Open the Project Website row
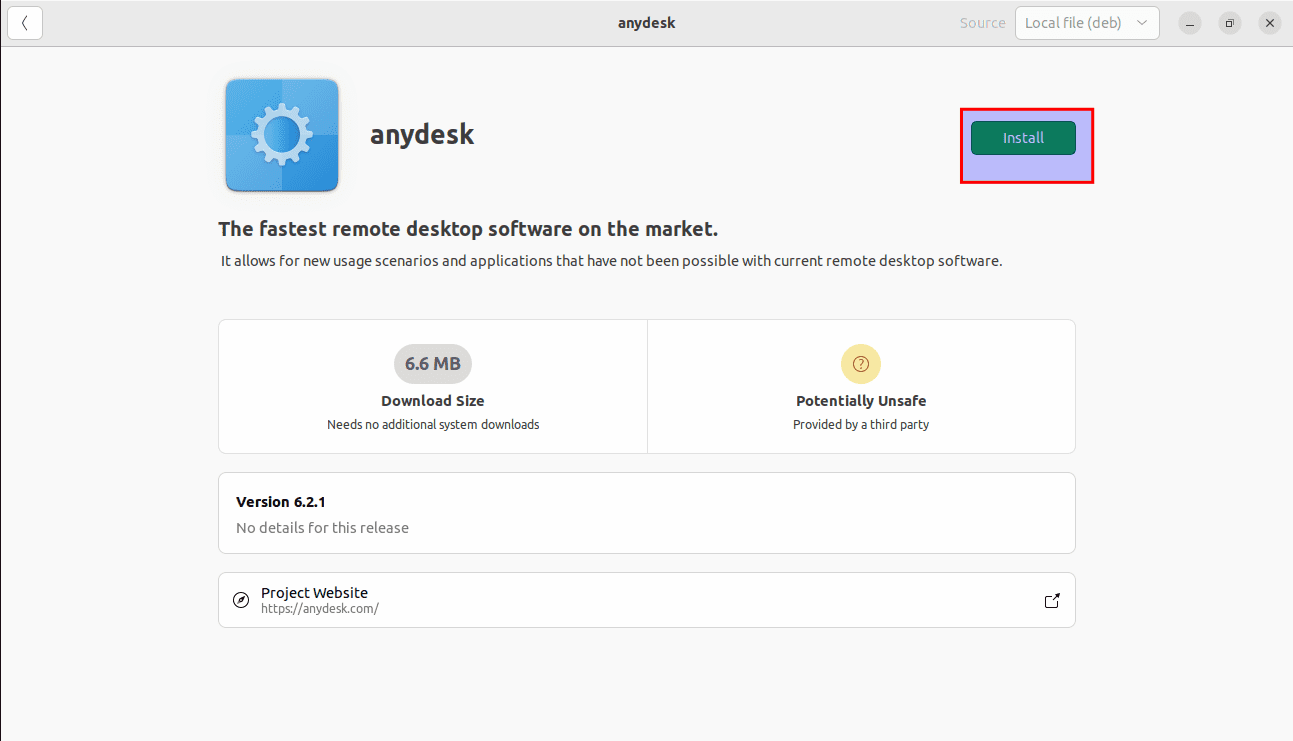The height and width of the screenshot is (741, 1293). click(647, 600)
